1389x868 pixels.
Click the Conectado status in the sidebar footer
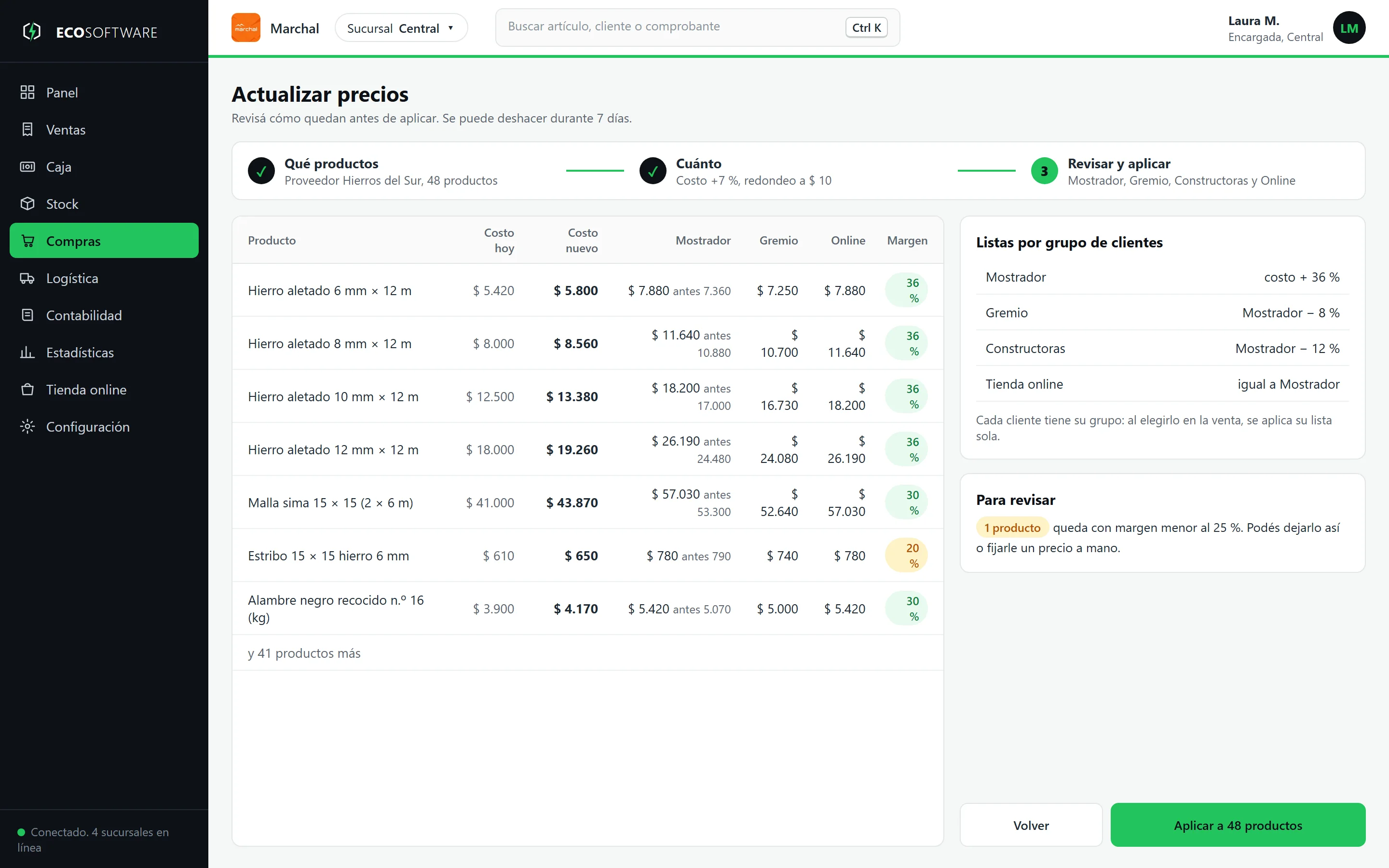93,839
